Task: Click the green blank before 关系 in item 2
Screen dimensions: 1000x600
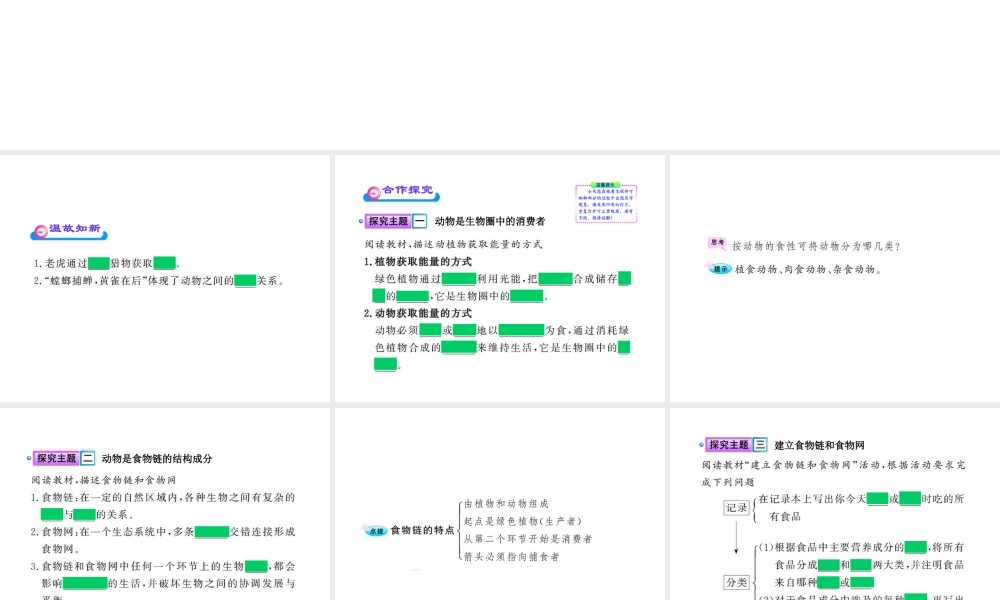Action: coord(245,281)
